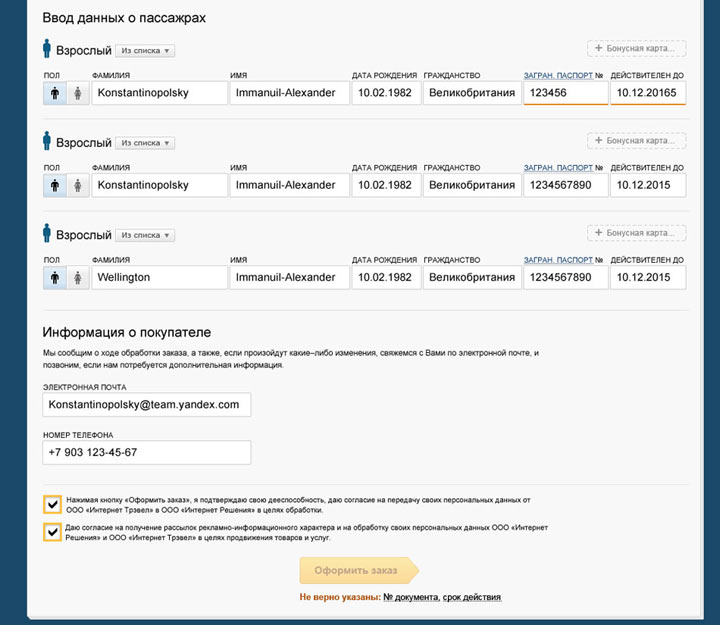This screenshot has width=720, height=625.
Task: Select male gender icon for first passenger
Action: pos(54,93)
